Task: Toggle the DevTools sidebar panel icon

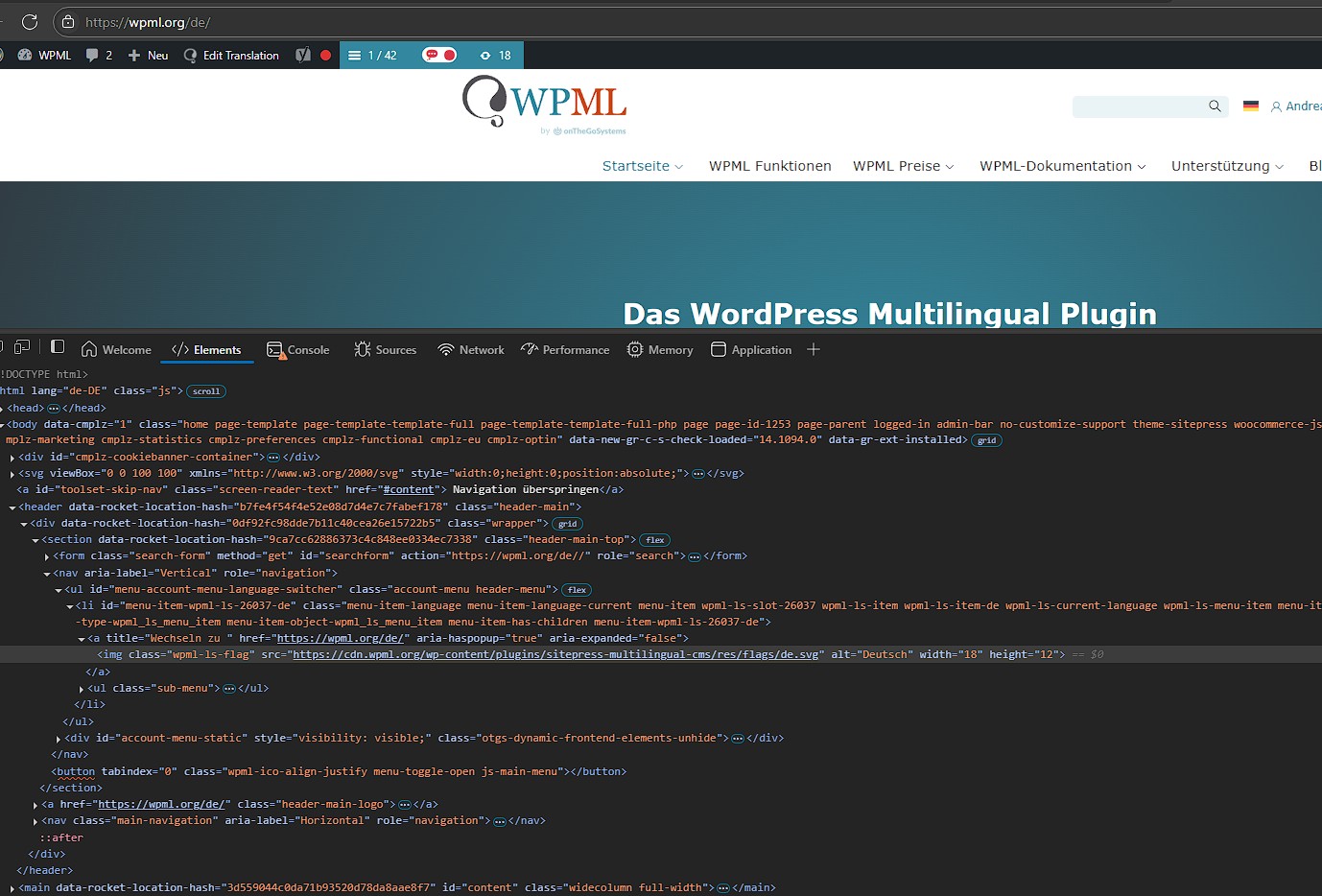Action: (x=58, y=347)
